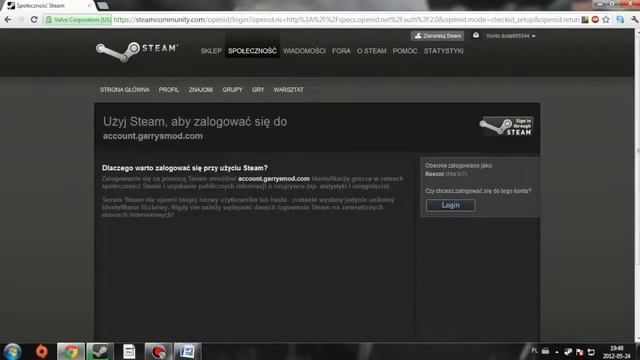Open the WARSZTAT workshop link
The width and height of the screenshot is (640, 360).
click(x=289, y=90)
